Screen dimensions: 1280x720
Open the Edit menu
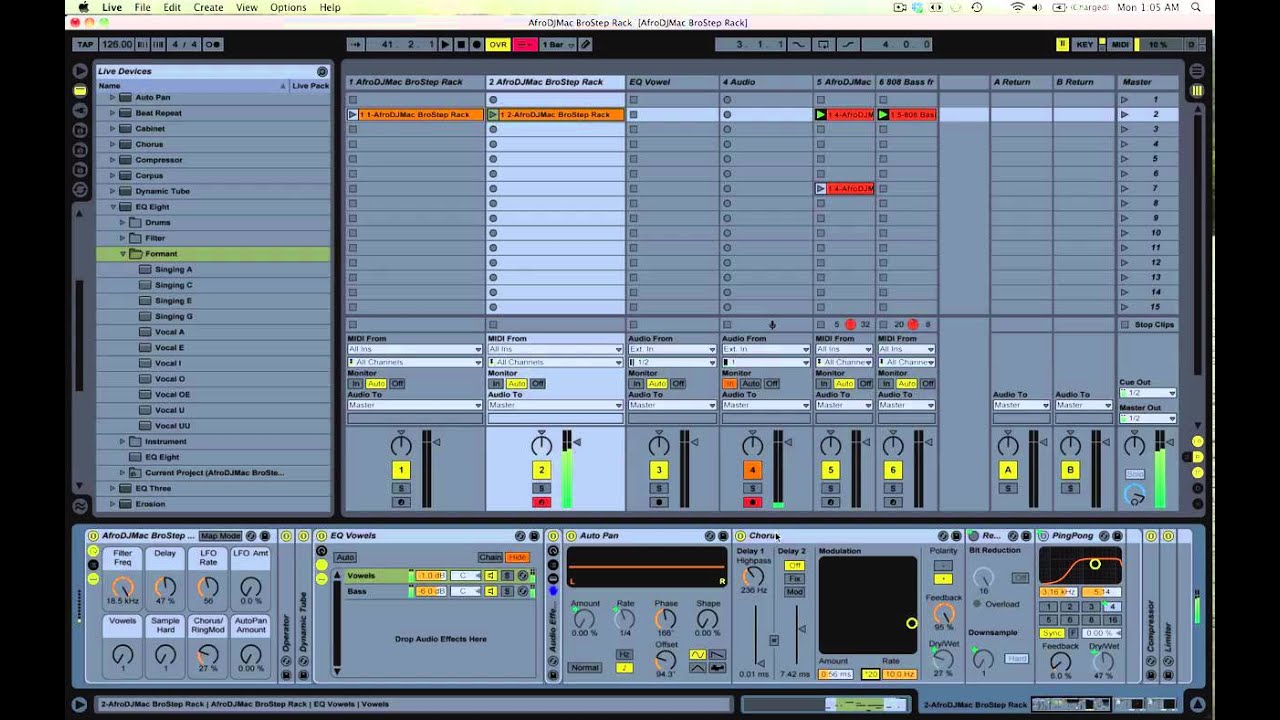click(172, 7)
